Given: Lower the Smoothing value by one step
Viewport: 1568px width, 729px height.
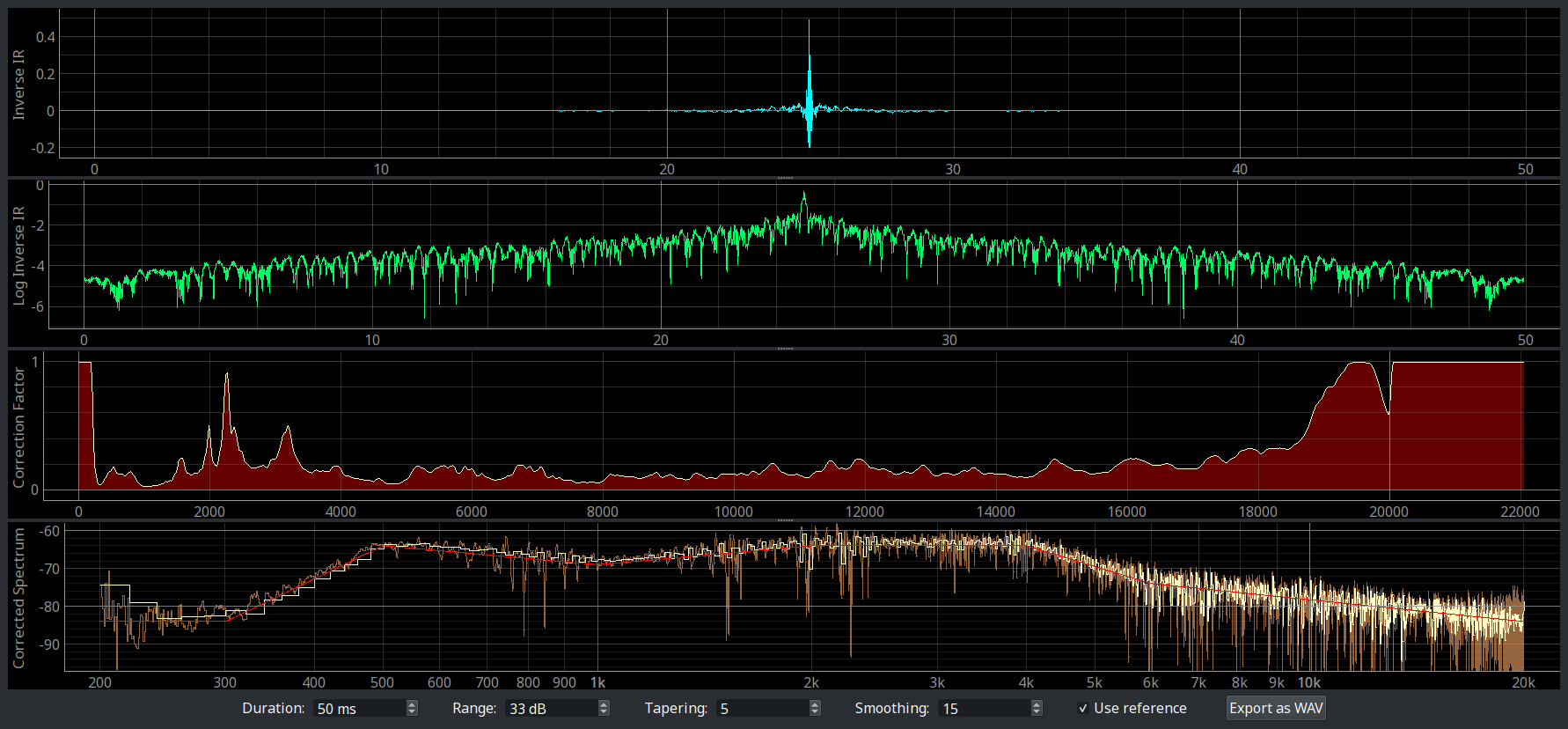Looking at the screenshot, I should click(1037, 712).
